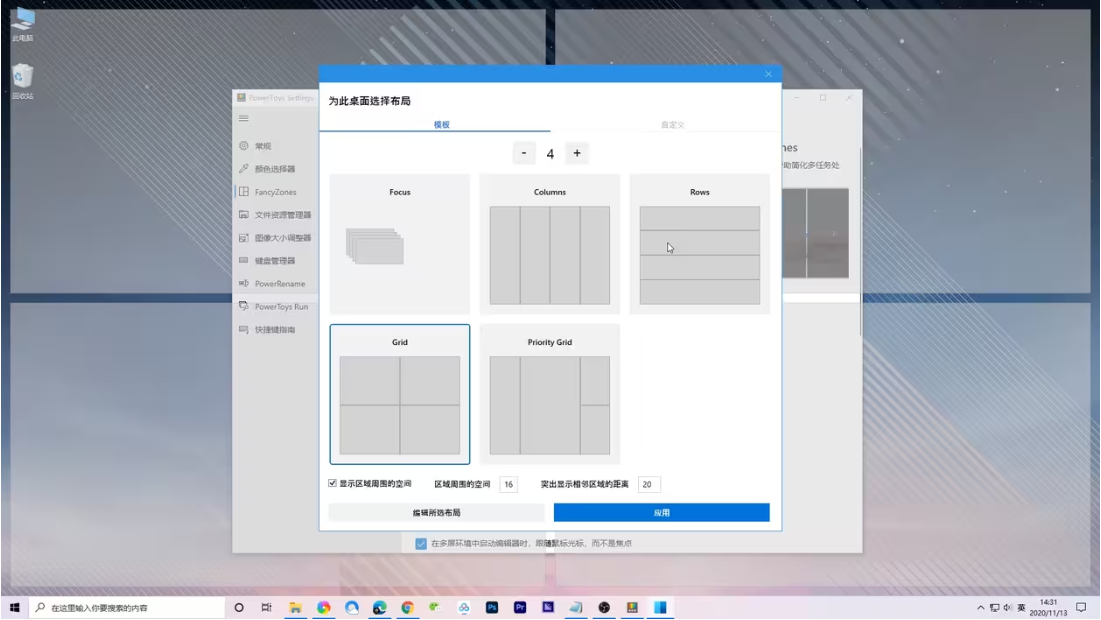Click the taskbar search box
Viewport: 1101px width, 620px height.
click(x=128, y=607)
